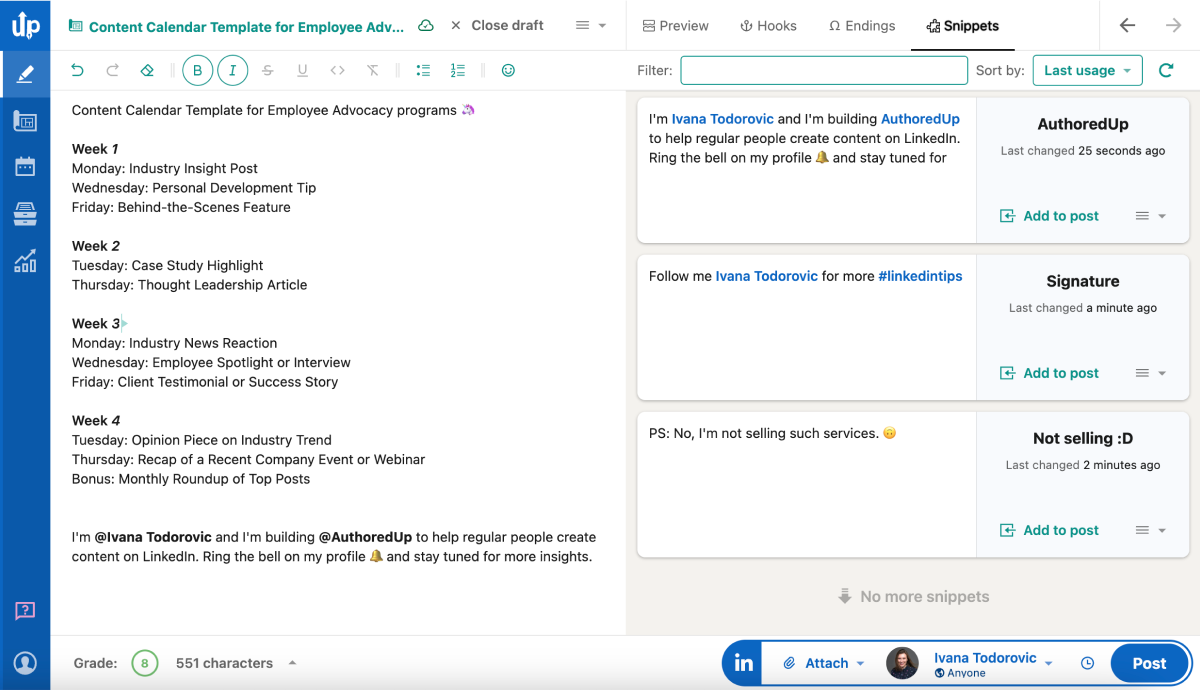Open the emoji picker
This screenshot has width=1200, height=690.
(x=508, y=70)
